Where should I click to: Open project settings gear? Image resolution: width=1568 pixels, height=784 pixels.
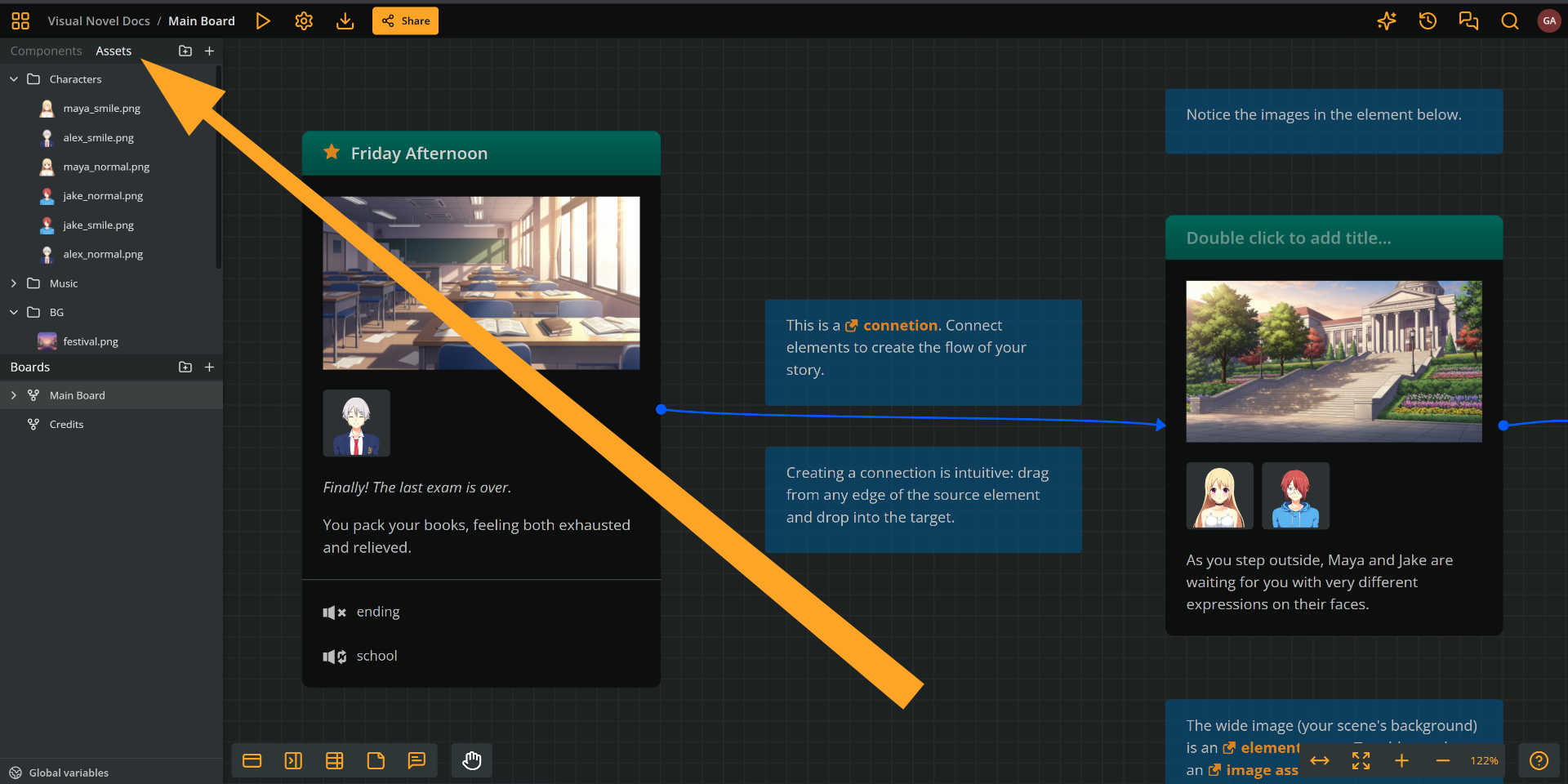304,20
